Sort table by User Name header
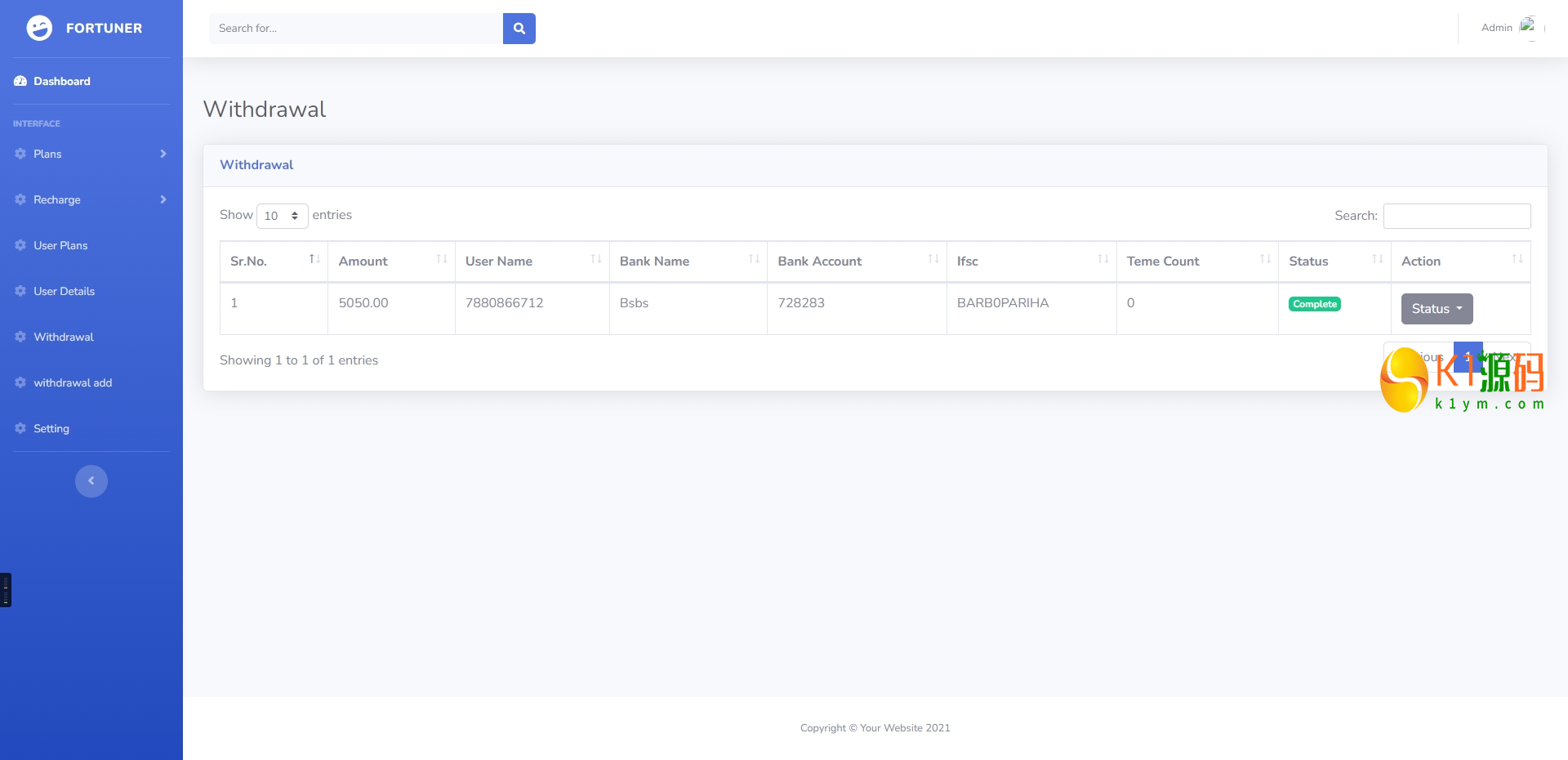The image size is (1568, 760). (x=499, y=262)
